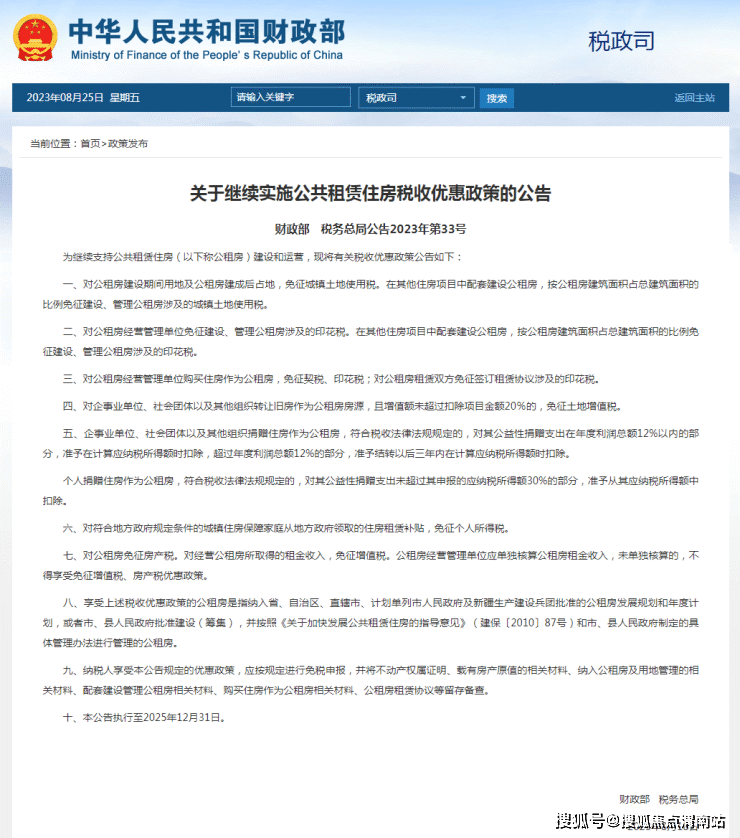Image resolution: width=740 pixels, height=838 pixels.
Task: Open the 首页 breadcrumb link
Action: point(90,143)
